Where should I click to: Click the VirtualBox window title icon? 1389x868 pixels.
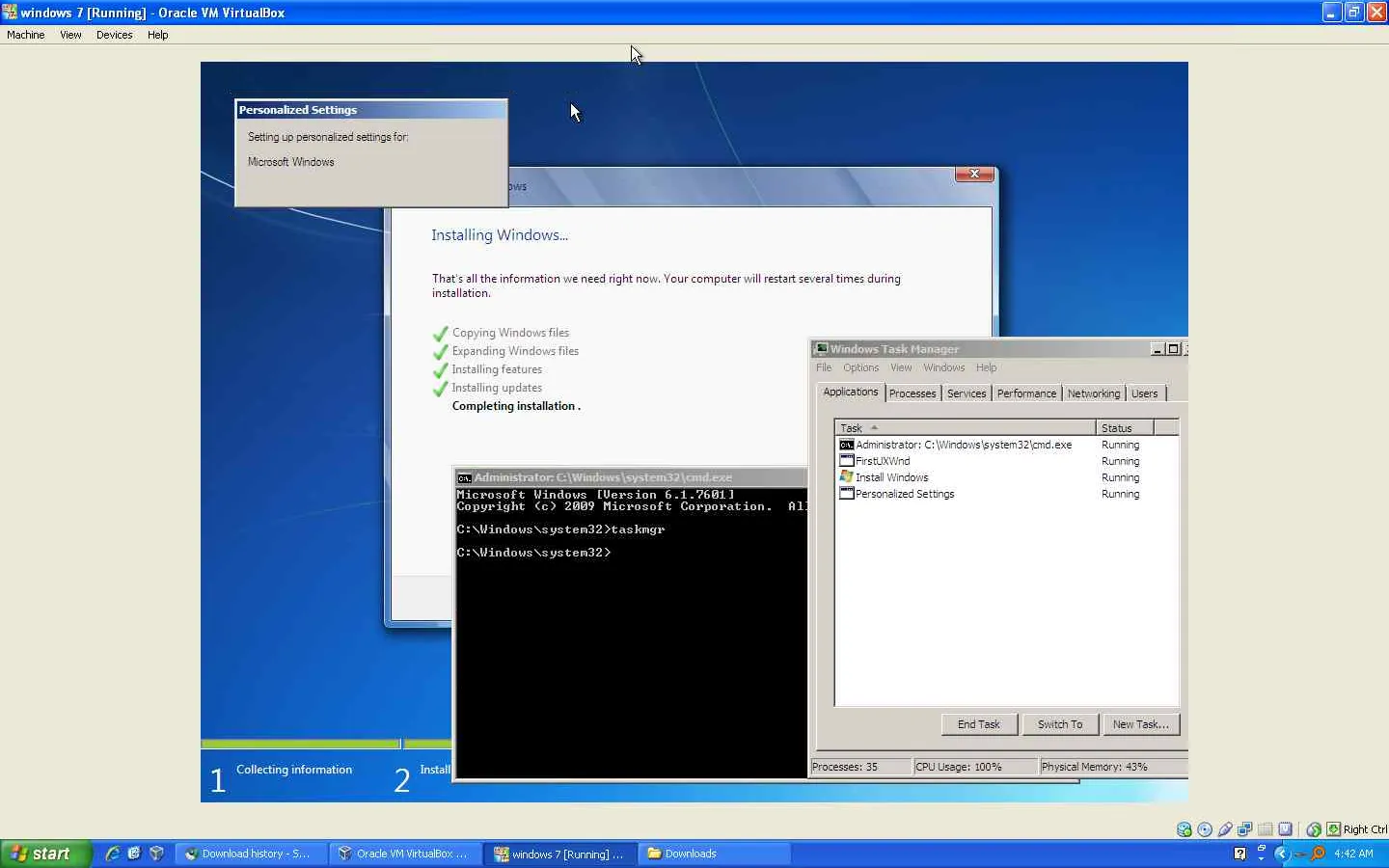(10, 13)
